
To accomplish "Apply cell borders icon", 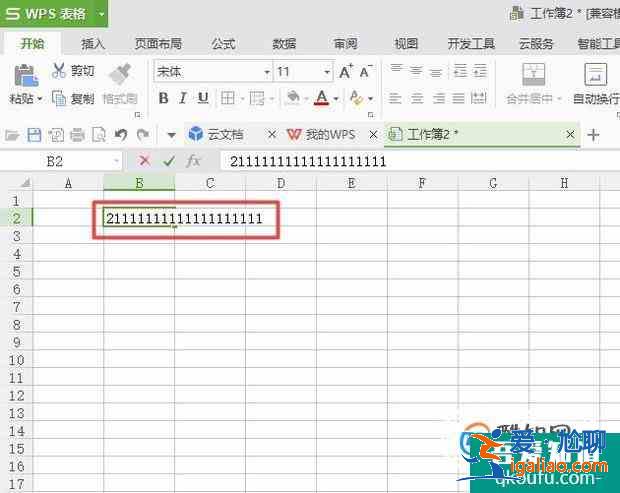I will coord(228,98).
